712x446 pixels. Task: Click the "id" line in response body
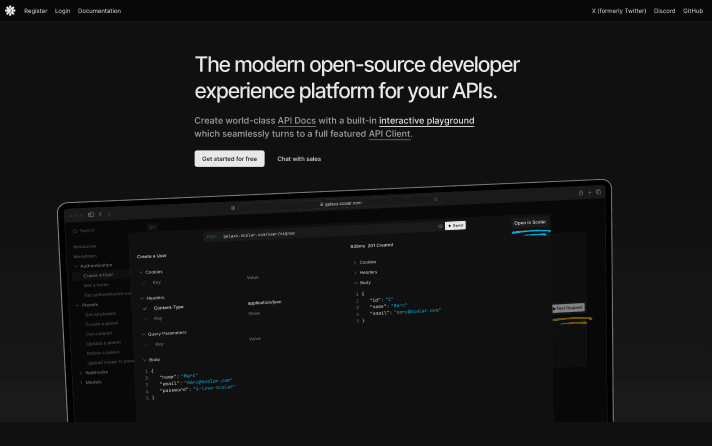[381, 300]
